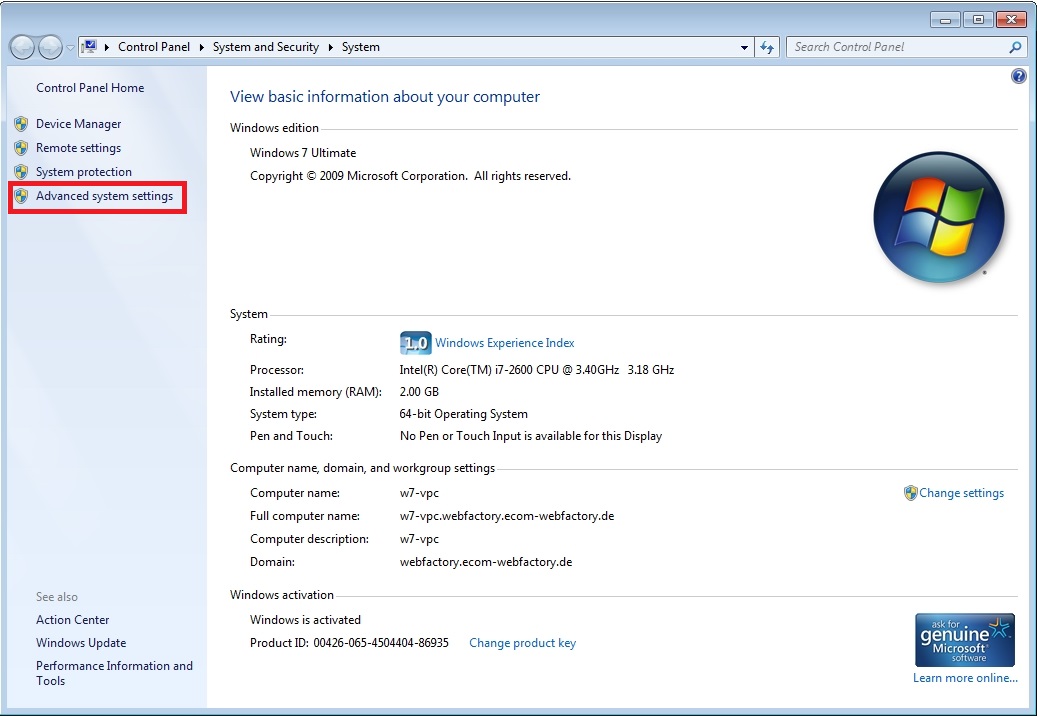Viewport: 1037px width, 716px height.
Task: Click System and Security breadcrumb
Action: (x=265, y=47)
